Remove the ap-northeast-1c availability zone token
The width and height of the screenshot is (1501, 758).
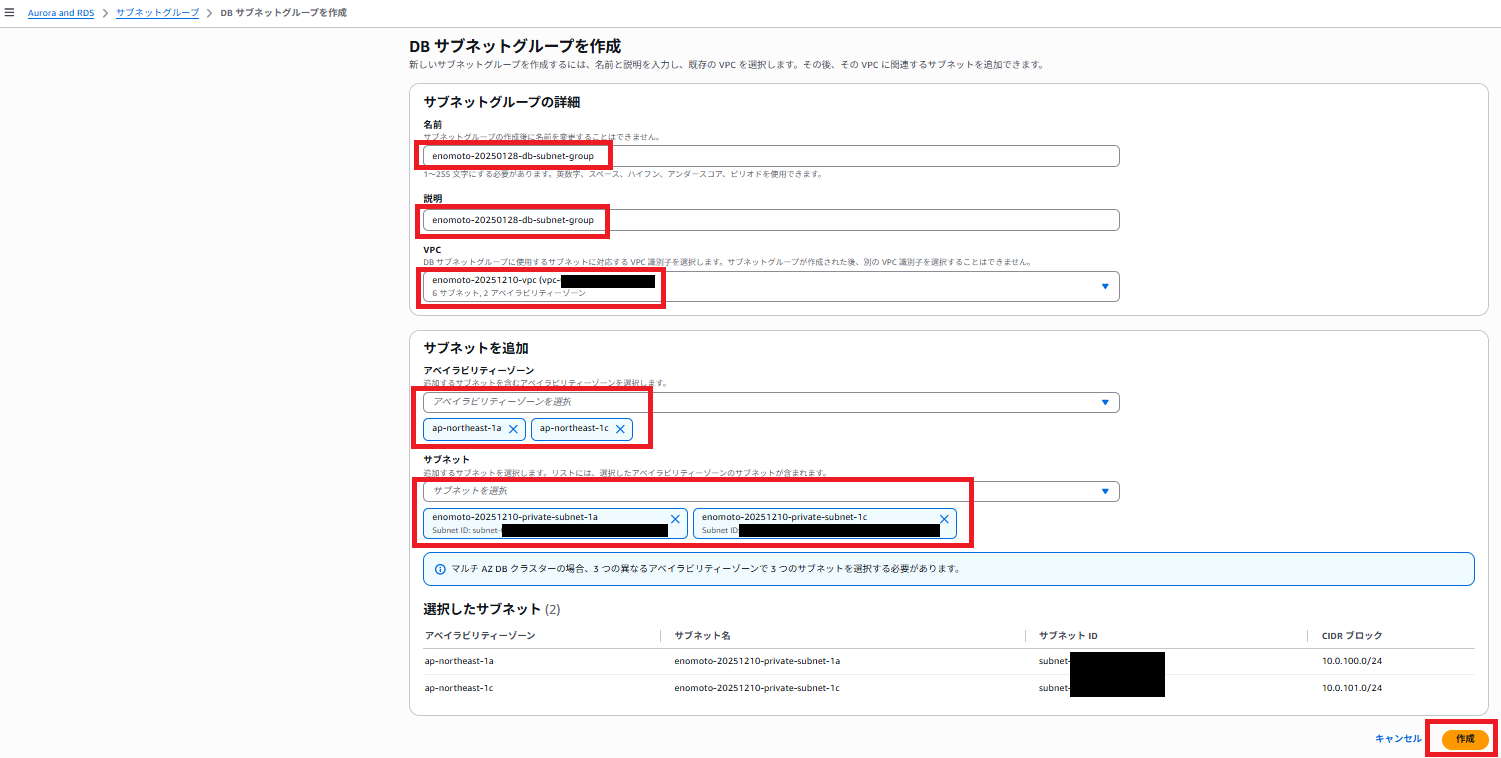(x=620, y=429)
